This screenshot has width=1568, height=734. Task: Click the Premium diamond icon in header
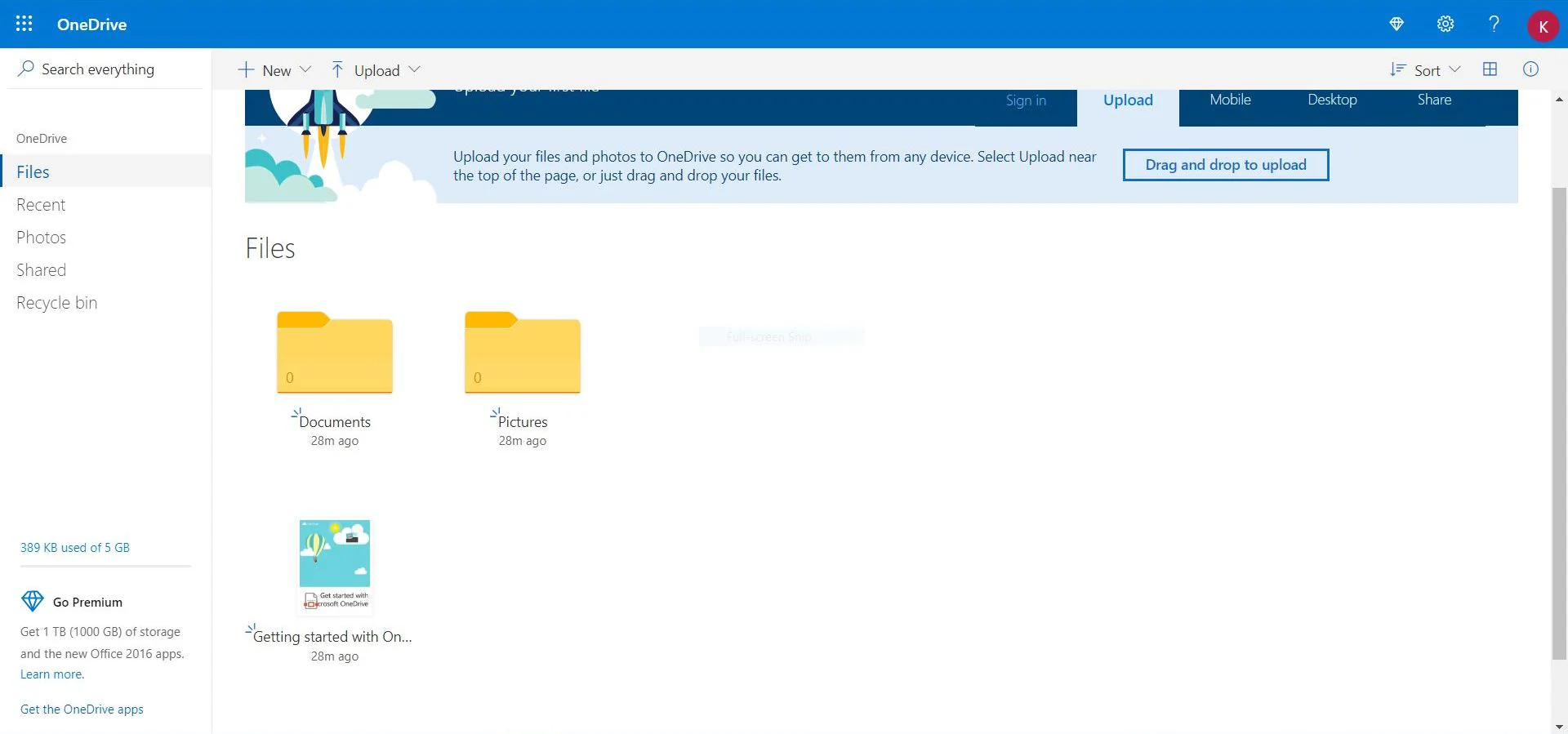(1396, 24)
